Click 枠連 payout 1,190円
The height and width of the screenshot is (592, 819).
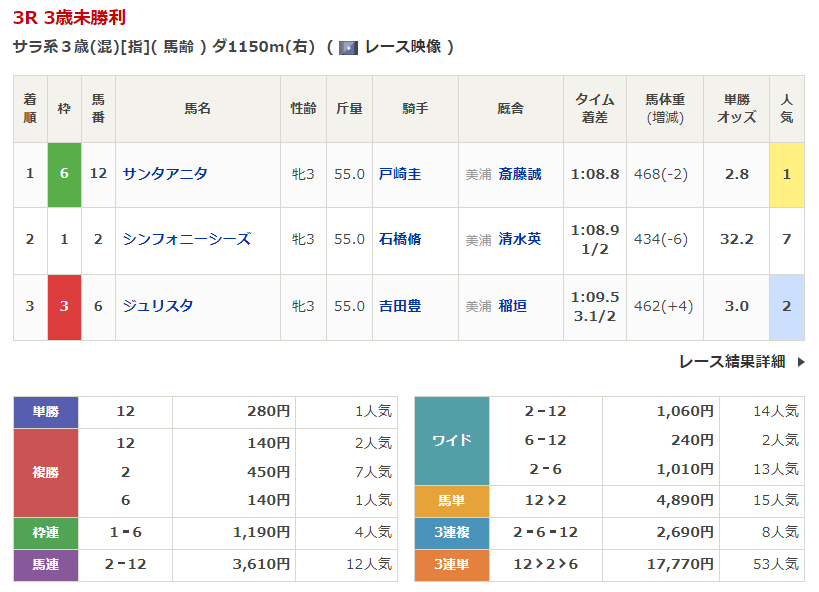point(261,533)
